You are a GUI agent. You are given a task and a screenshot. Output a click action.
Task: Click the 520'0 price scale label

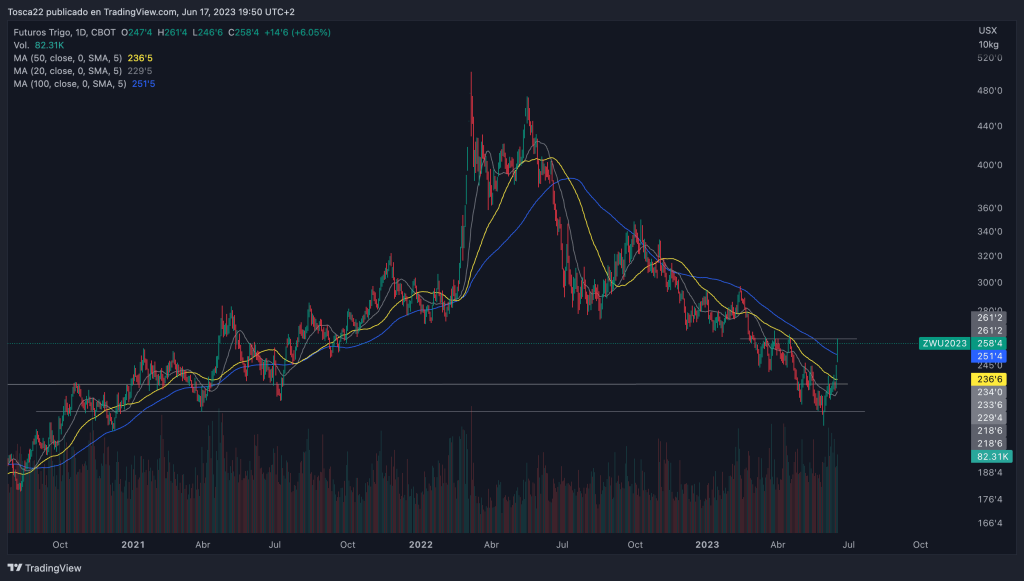(x=988, y=58)
